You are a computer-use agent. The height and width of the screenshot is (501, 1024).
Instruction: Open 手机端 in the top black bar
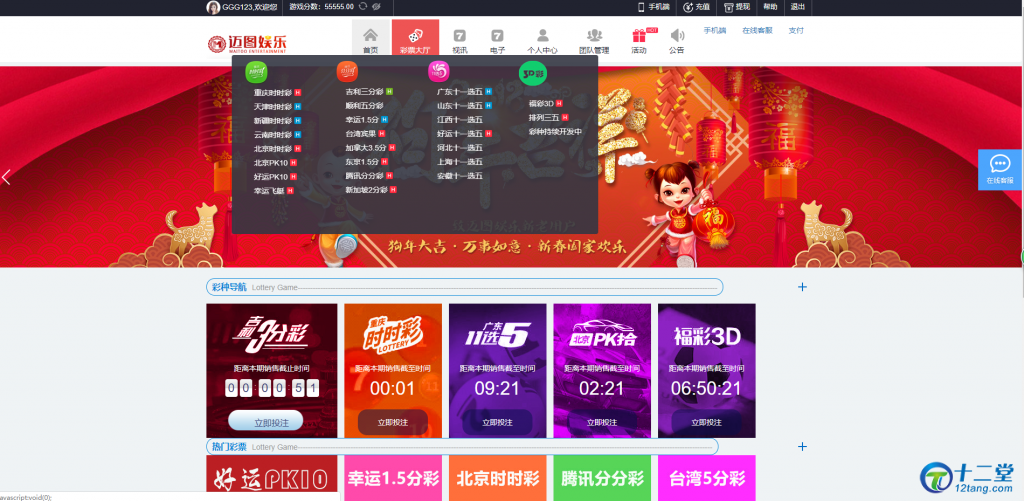pos(654,7)
